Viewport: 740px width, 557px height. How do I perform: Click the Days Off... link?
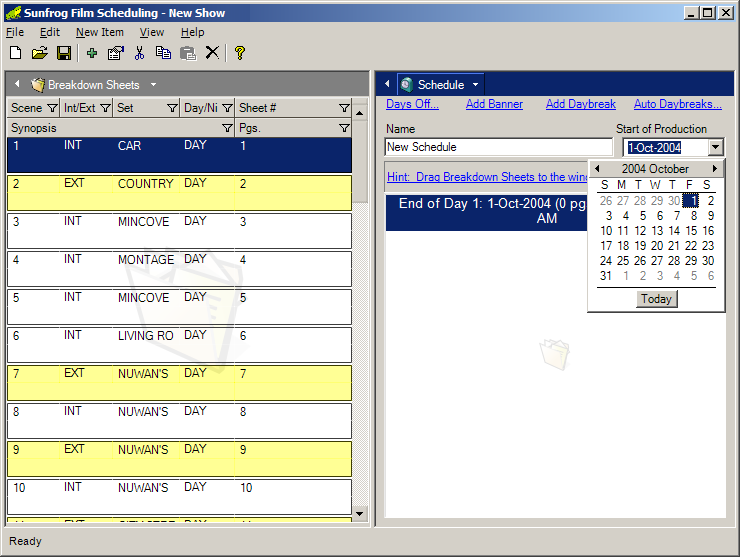pyautogui.click(x=412, y=104)
